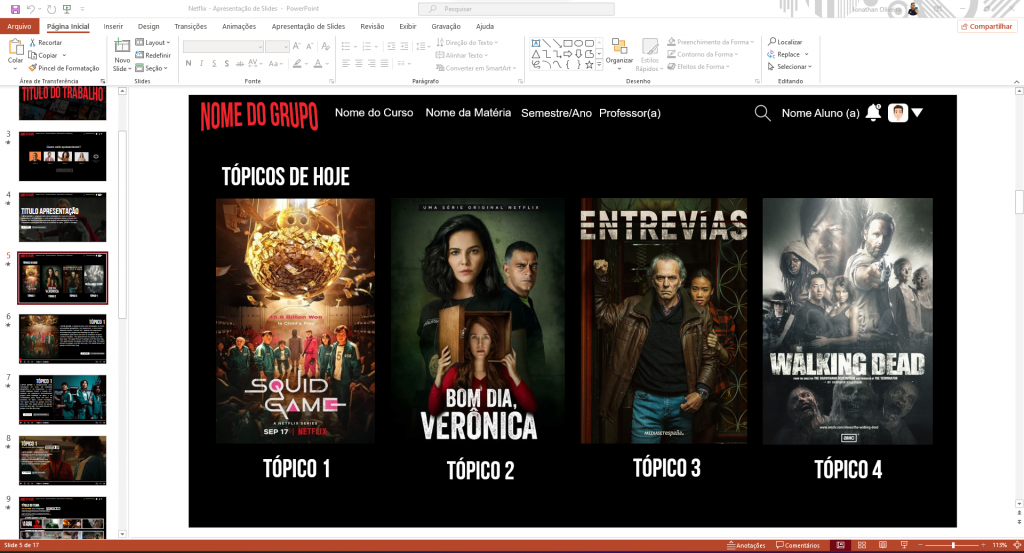This screenshot has width=1024, height=553.
Task: Center-align paragraph text
Action: point(359,63)
